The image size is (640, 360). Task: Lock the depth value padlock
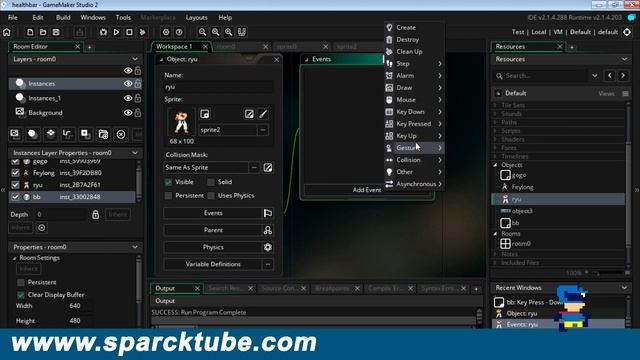pyautogui.click(x=96, y=214)
